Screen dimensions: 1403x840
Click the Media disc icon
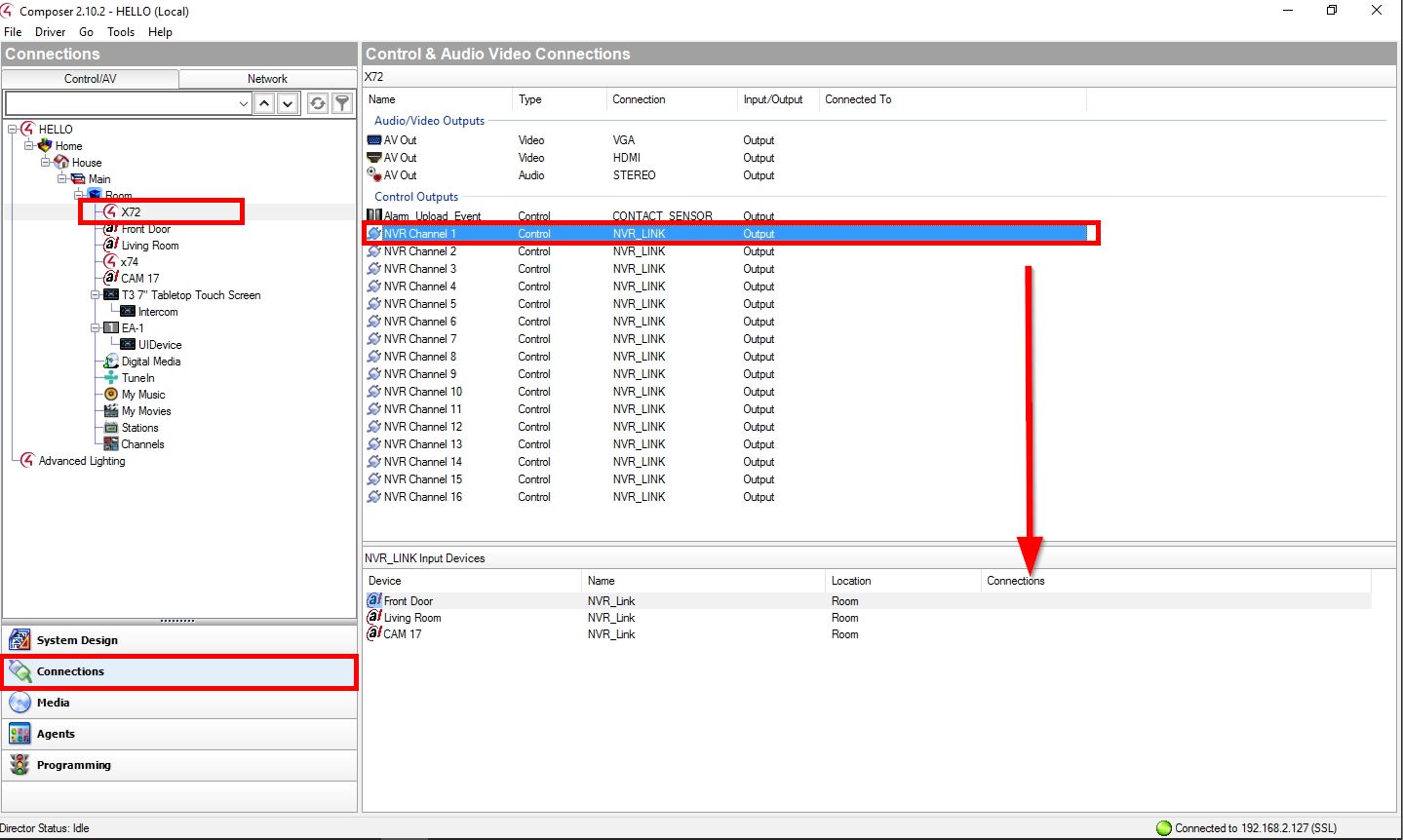[x=19, y=703]
